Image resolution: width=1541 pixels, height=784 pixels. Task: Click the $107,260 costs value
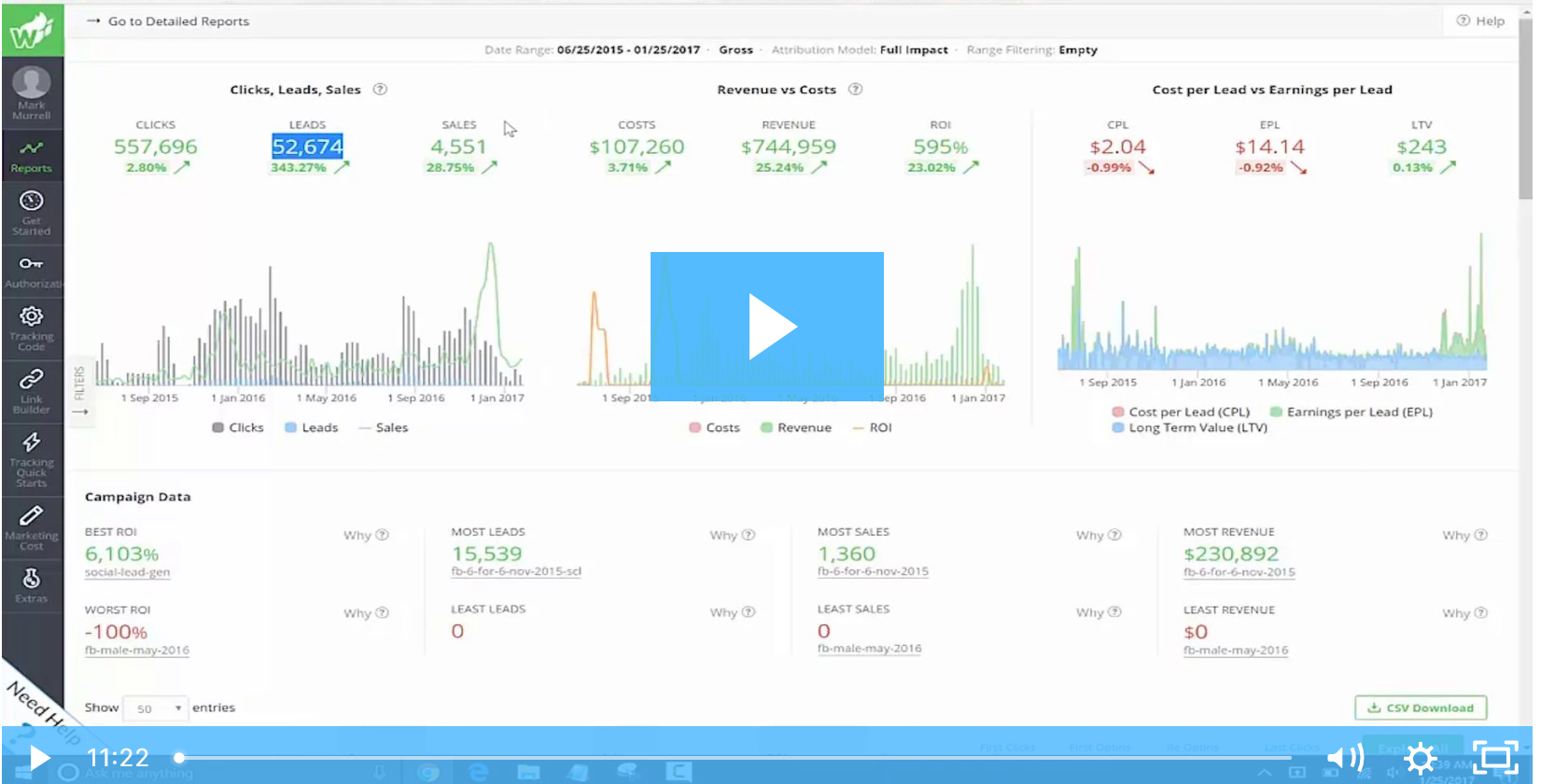[x=637, y=147]
